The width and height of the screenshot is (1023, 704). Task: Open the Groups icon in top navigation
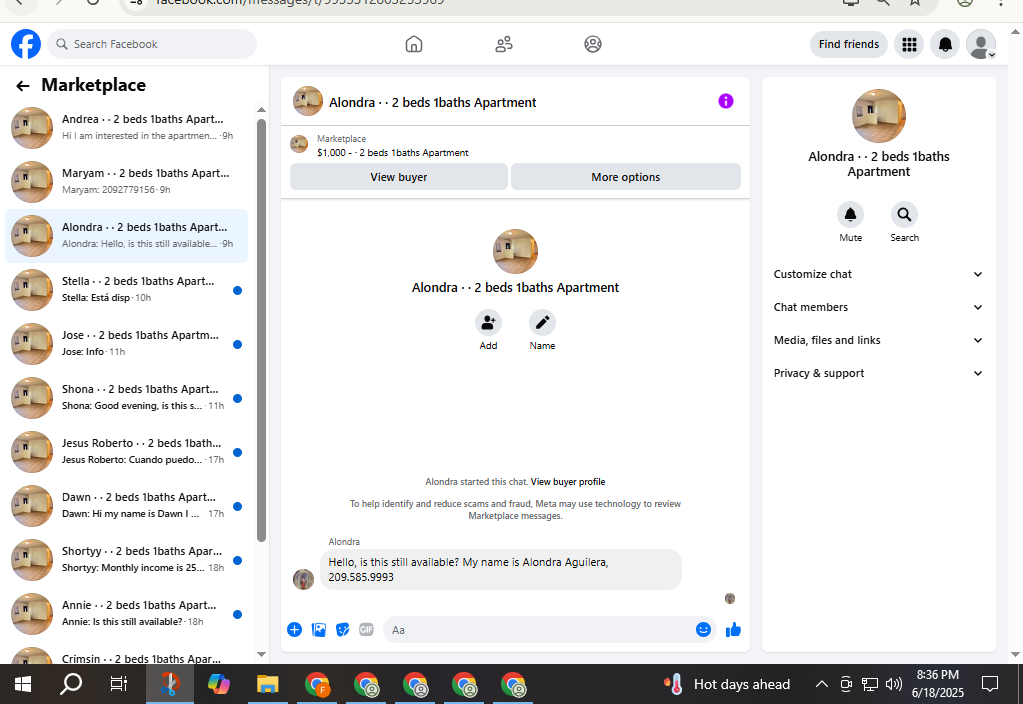(592, 44)
